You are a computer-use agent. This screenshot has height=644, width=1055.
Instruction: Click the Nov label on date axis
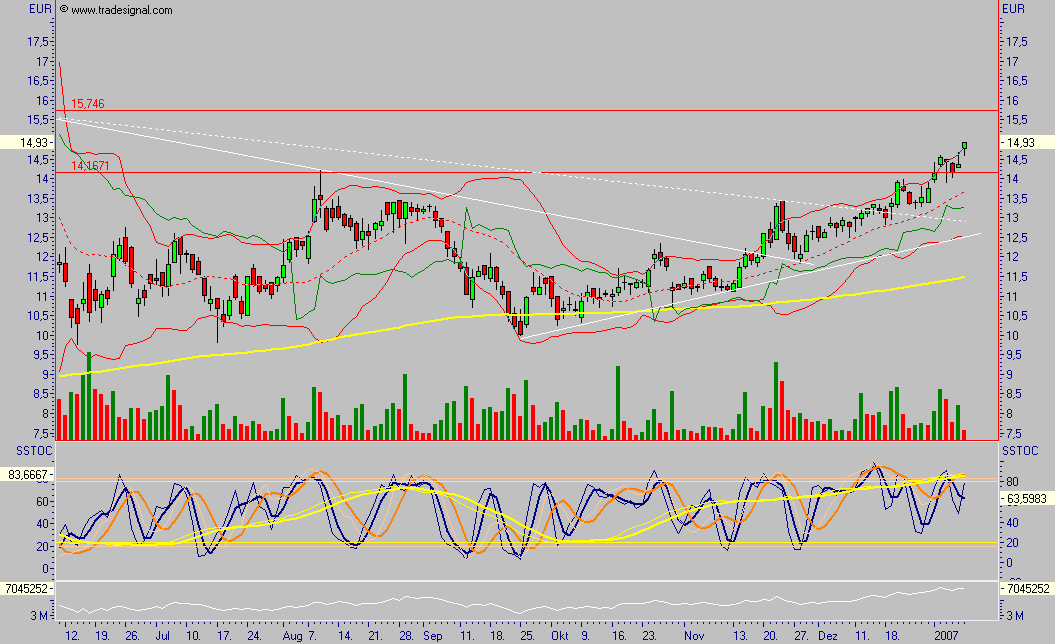(692, 635)
